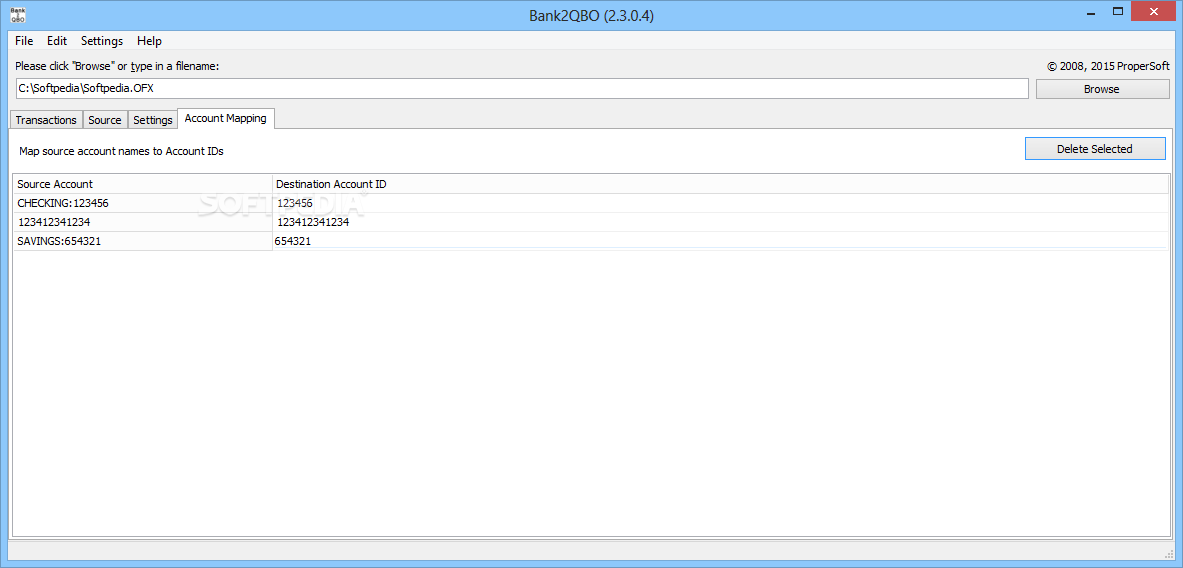1183x568 pixels.
Task: Click the Delete Selected button
Action: click(1095, 149)
